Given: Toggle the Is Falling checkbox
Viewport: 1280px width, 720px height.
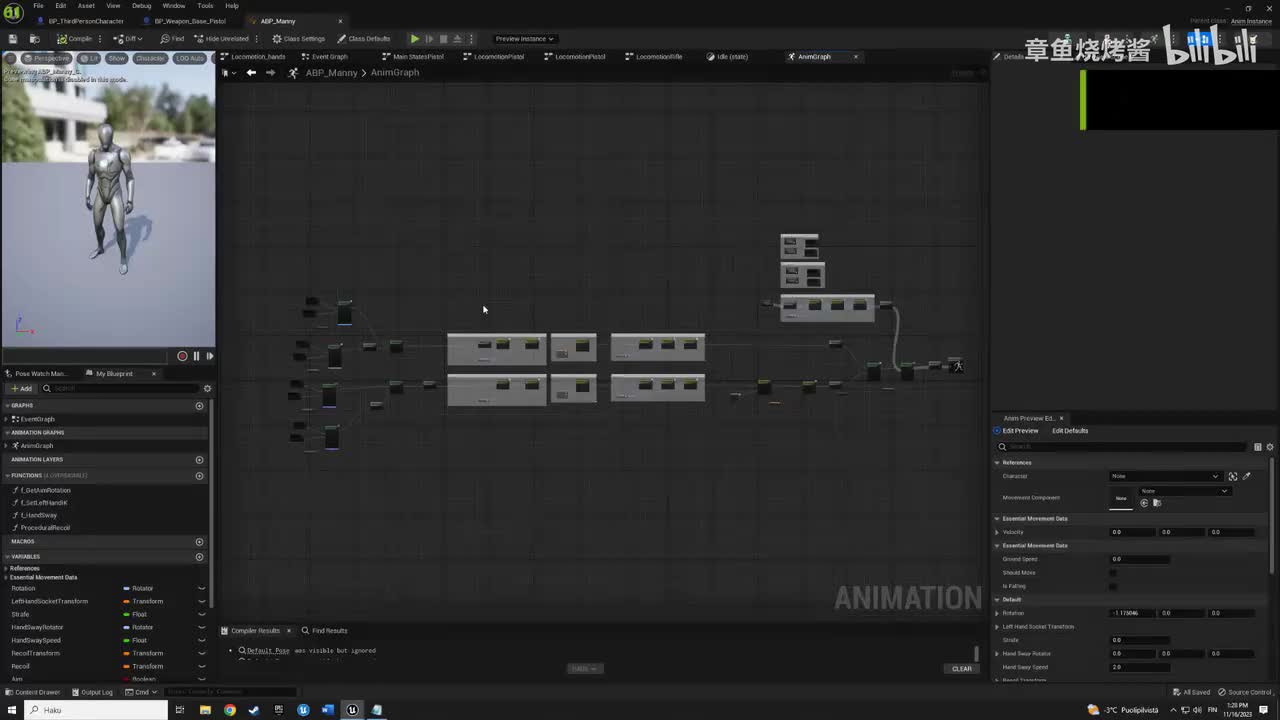Looking at the screenshot, I should click(1113, 586).
